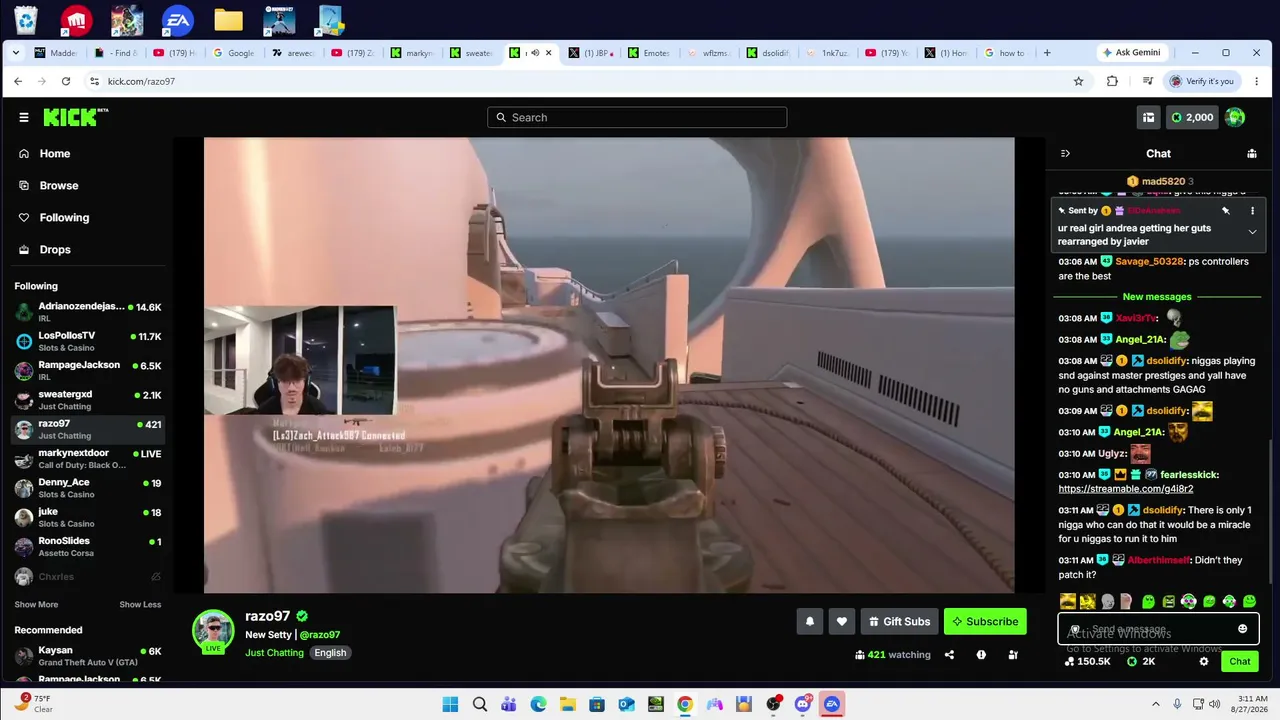Open RonoSlides channel from the sidebar
1280x720 pixels.
pos(88,547)
